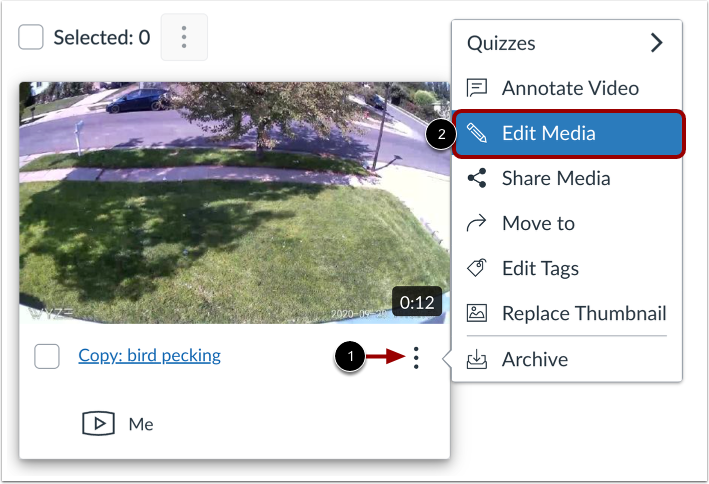
Task: Choose the Move to option
Action: click(x=567, y=223)
